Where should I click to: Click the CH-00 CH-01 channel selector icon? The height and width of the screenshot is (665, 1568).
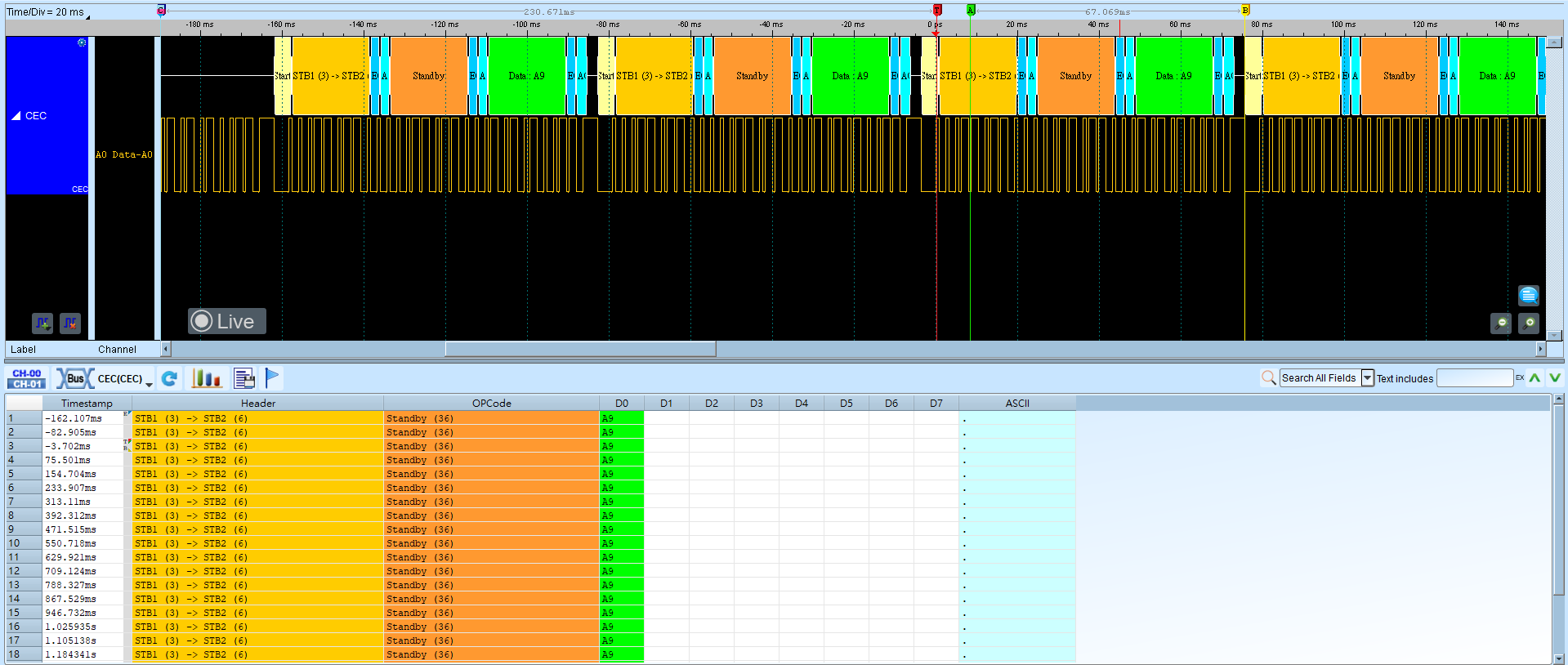click(x=27, y=378)
